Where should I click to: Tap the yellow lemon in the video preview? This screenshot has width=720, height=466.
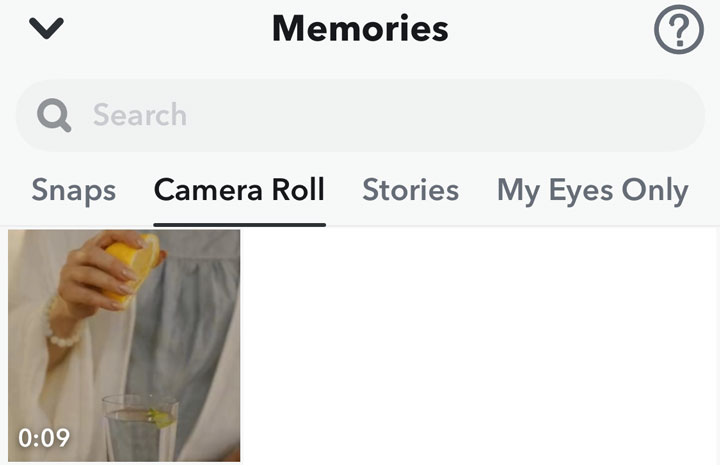point(133,266)
